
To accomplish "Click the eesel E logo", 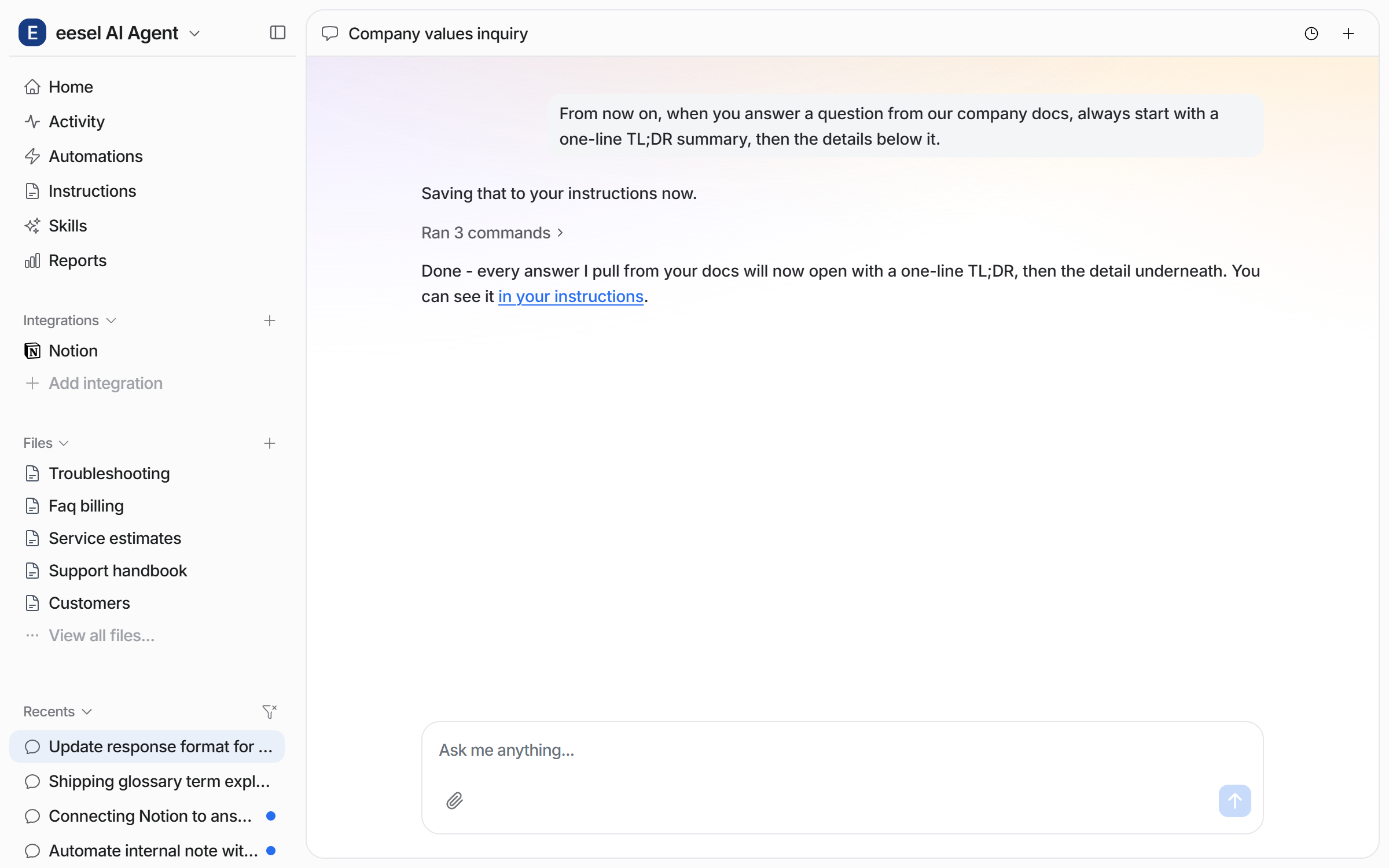I will pyautogui.click(x=32, y=33).
